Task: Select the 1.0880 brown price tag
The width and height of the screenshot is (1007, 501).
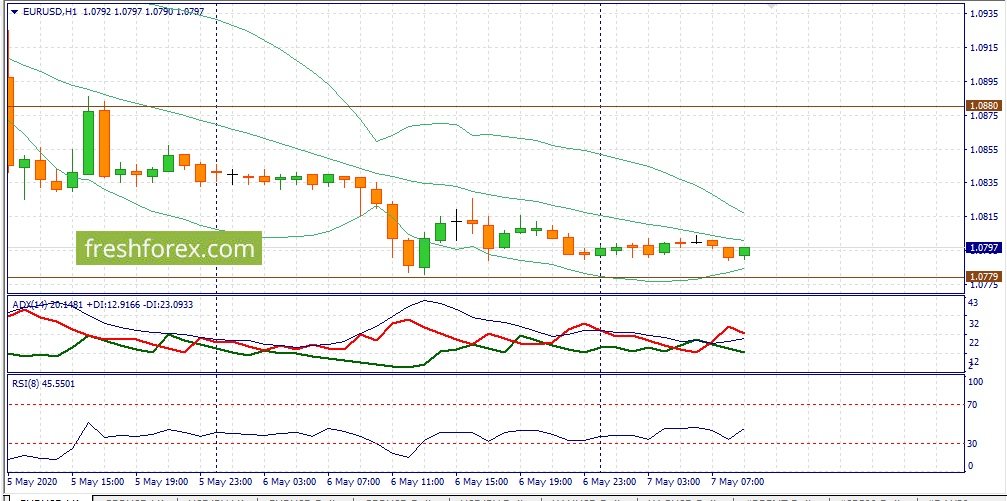Action: coord(984,105)
